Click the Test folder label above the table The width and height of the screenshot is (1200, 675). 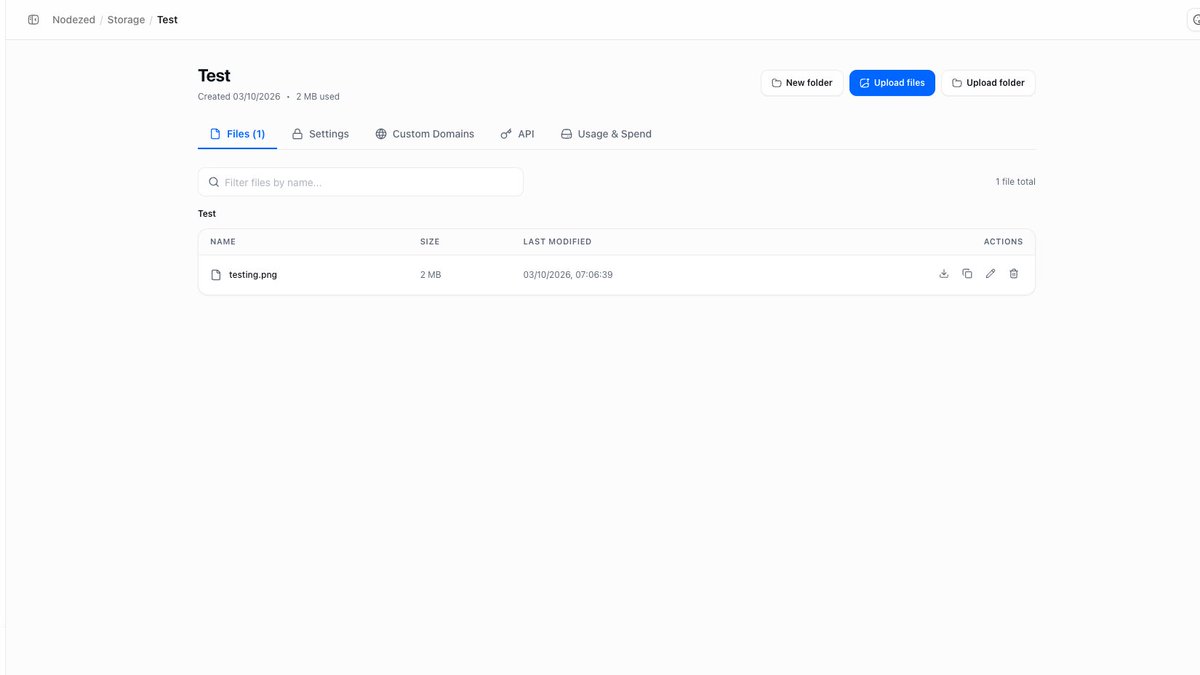coord(207,214)
